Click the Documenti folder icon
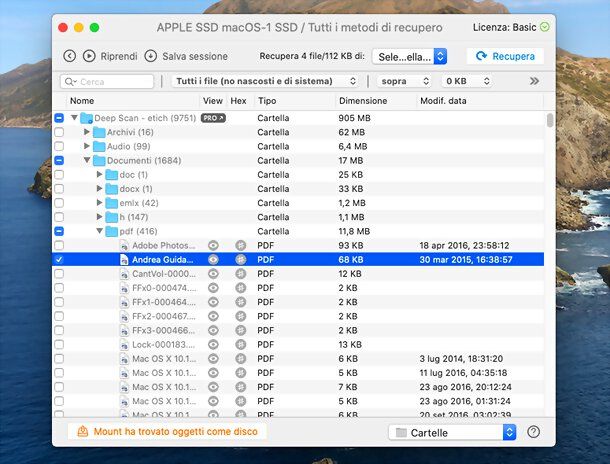 [99, 160]
